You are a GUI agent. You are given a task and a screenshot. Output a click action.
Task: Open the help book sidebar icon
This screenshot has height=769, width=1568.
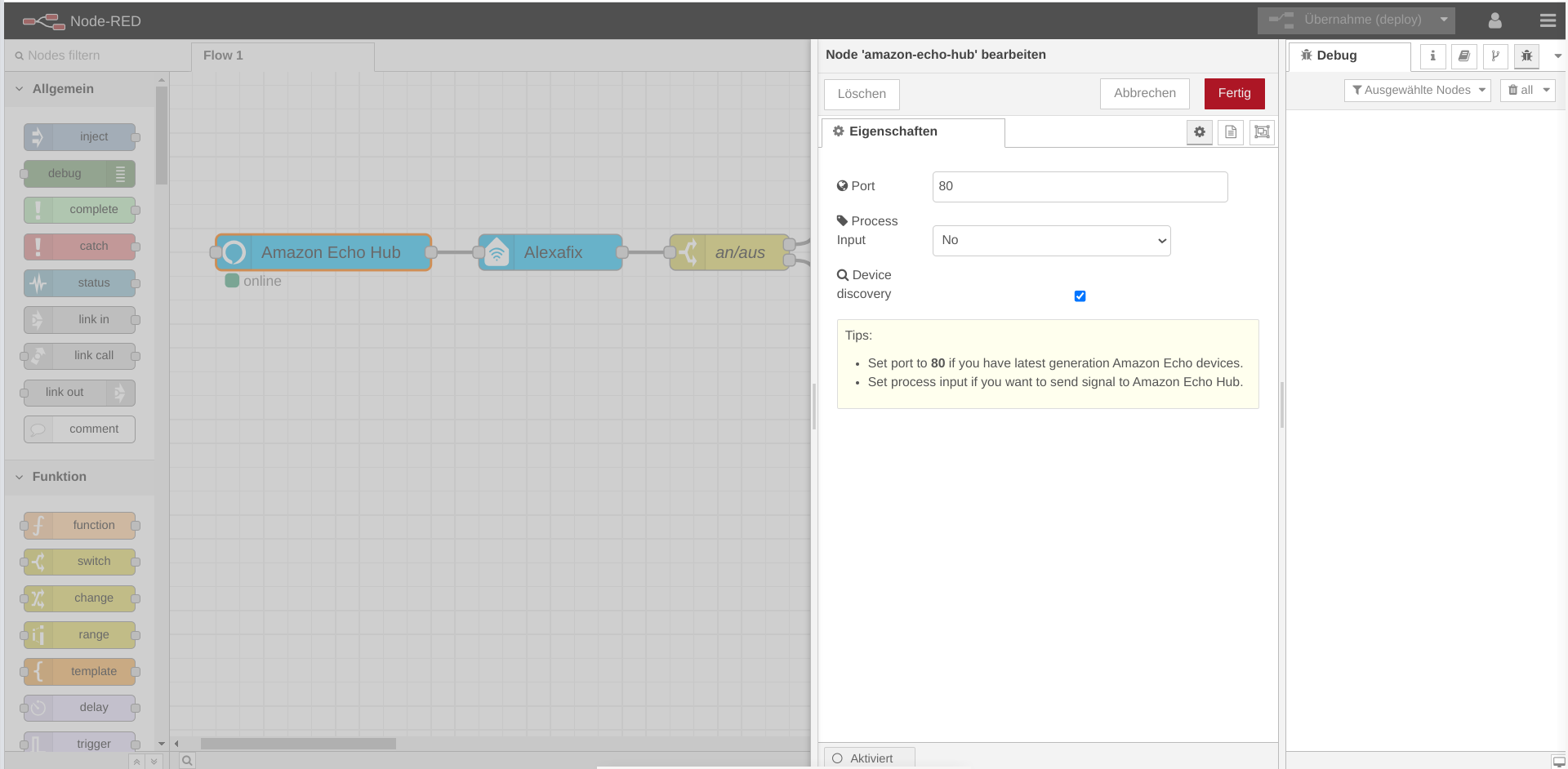point(1463,56)
